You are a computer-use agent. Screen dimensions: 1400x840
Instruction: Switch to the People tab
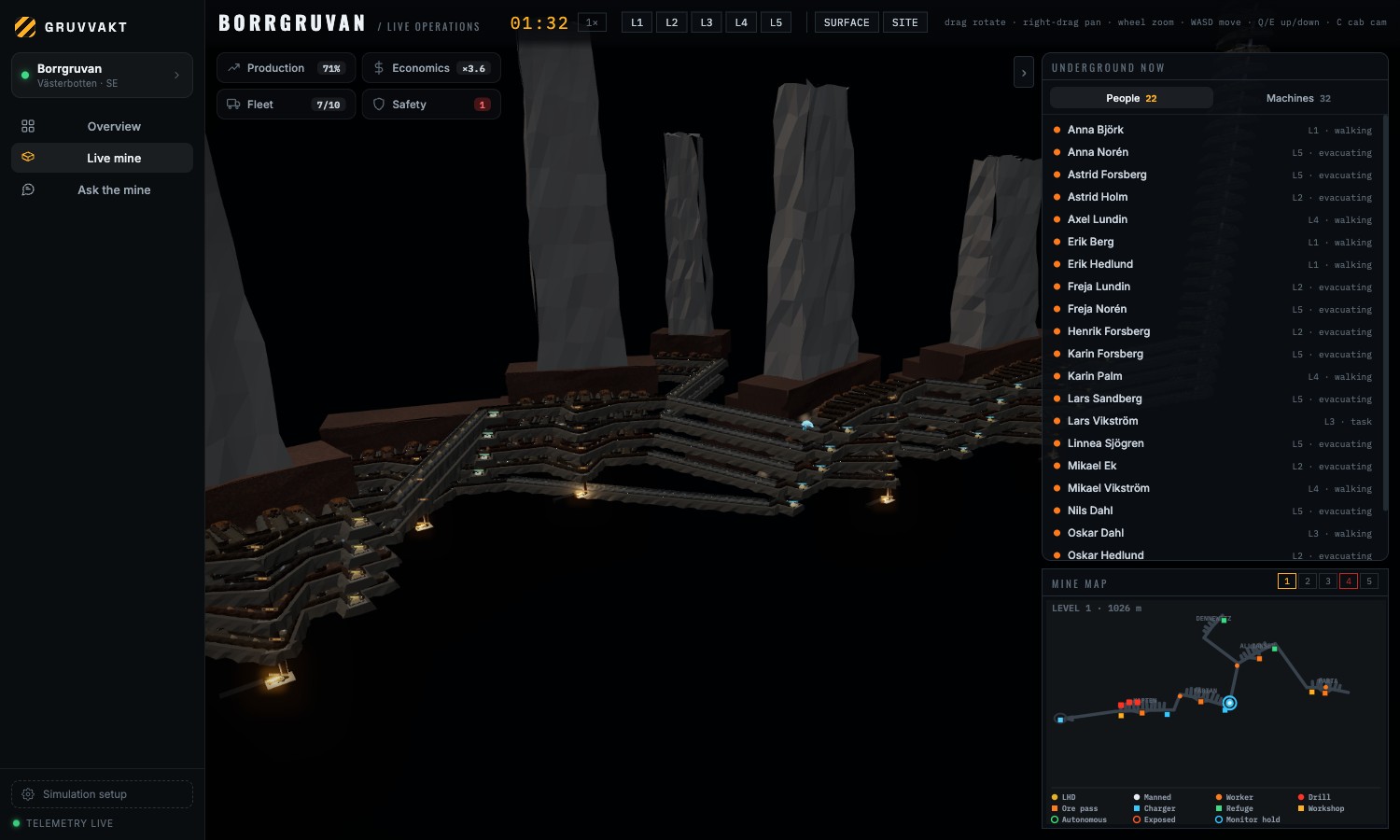tap(1131, 98)
